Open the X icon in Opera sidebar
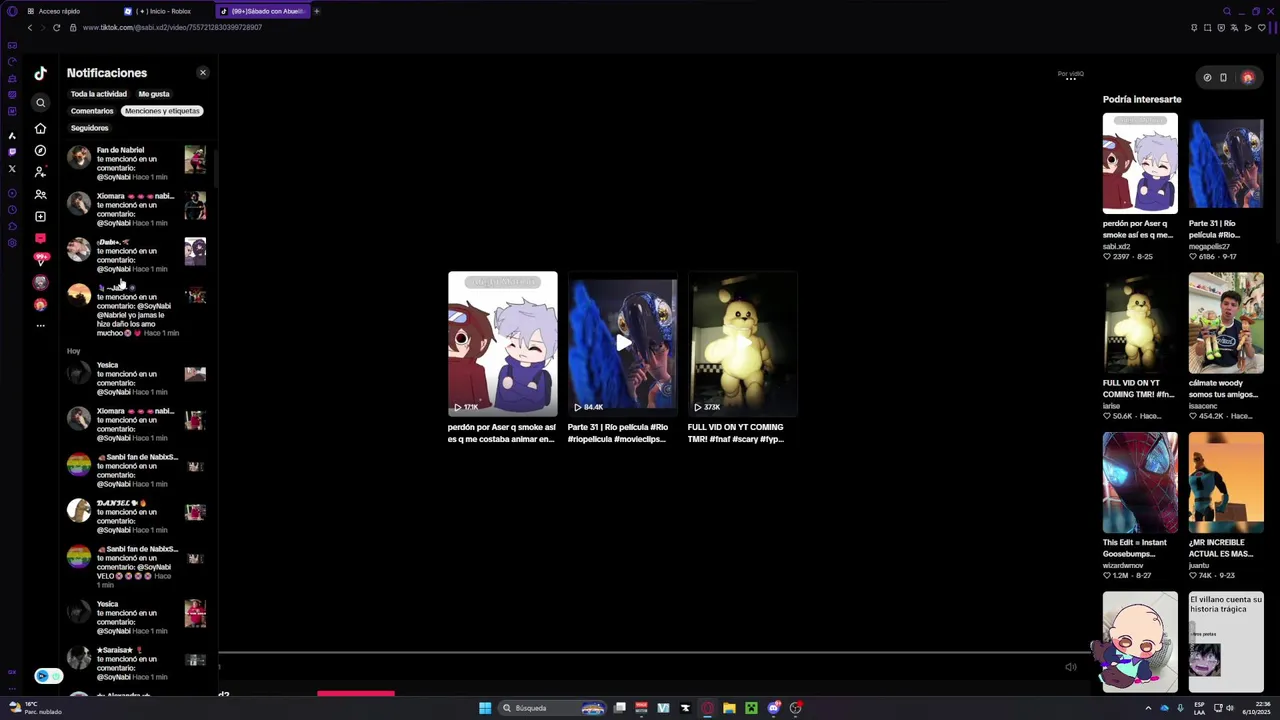 pos(12,169)
